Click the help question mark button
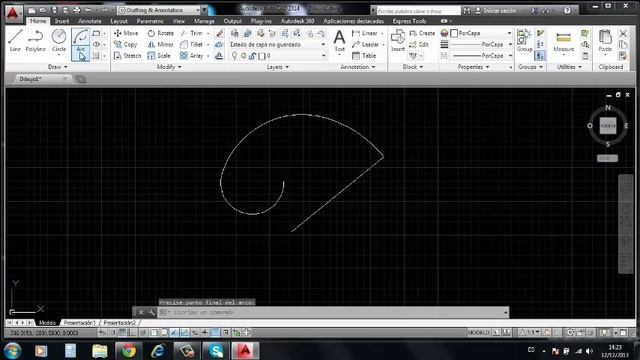 pyautogui.click(x=567, y=11)
